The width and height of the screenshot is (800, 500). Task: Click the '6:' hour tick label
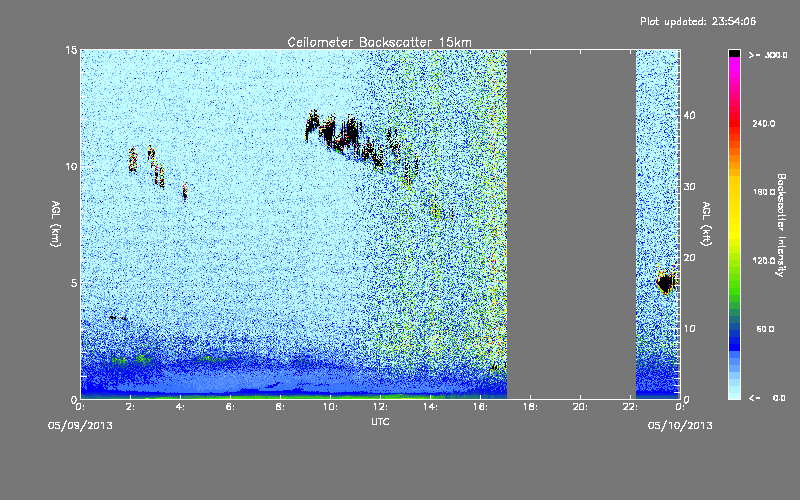point(230,407)
